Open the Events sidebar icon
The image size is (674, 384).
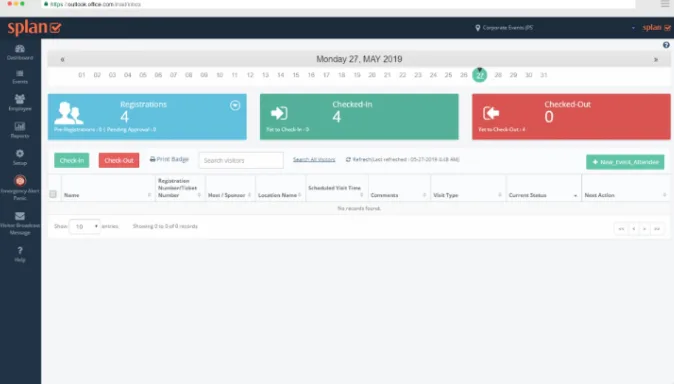point(20,74)
